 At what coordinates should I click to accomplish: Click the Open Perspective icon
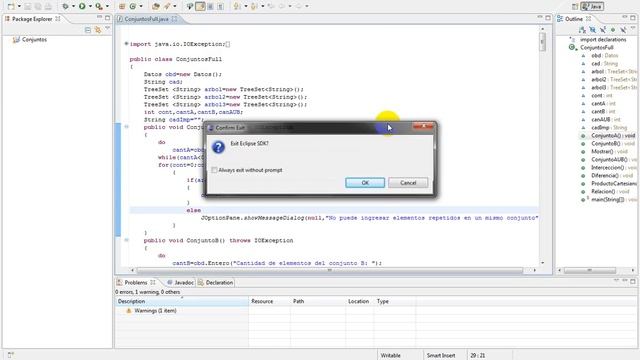(x=575, y=6)
